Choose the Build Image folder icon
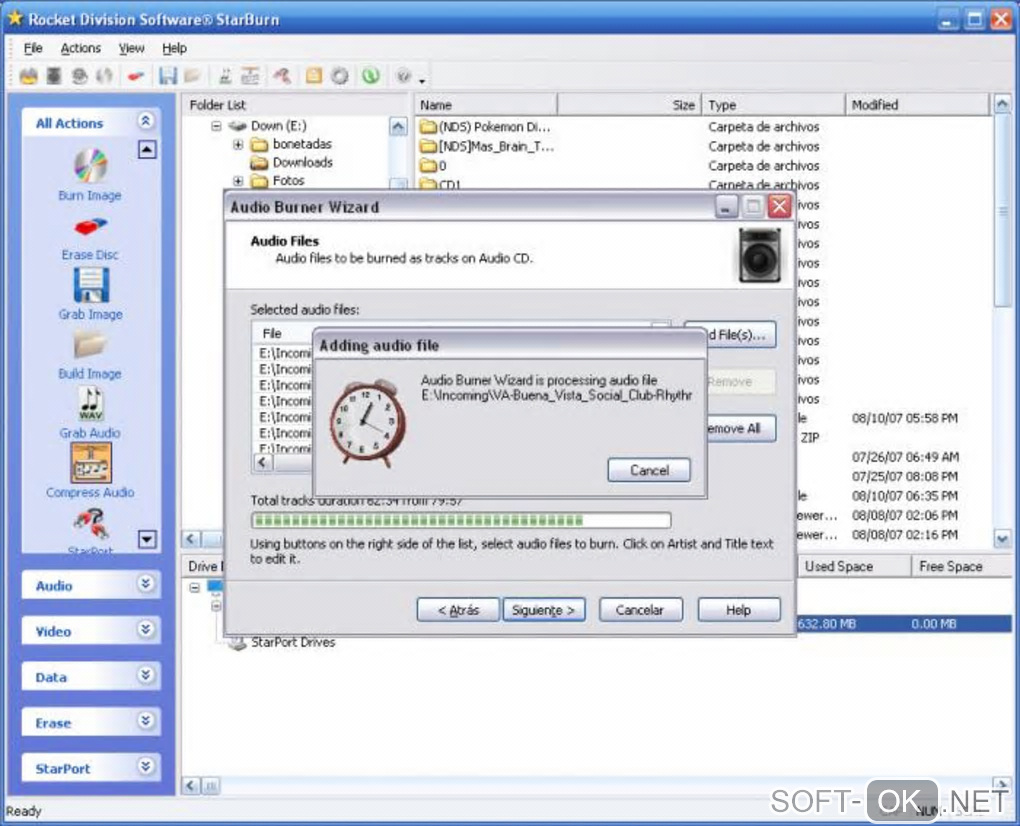Screen dimensions: 1020x826 click(90, 345)
